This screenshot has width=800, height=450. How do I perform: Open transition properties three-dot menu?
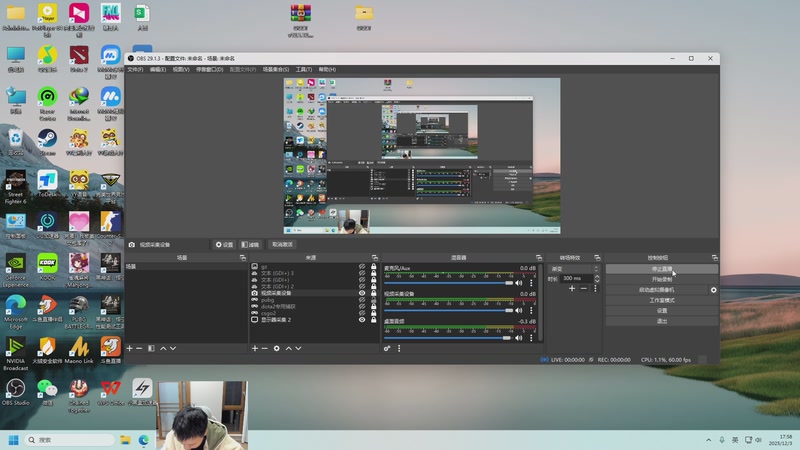tap(595, 289)
